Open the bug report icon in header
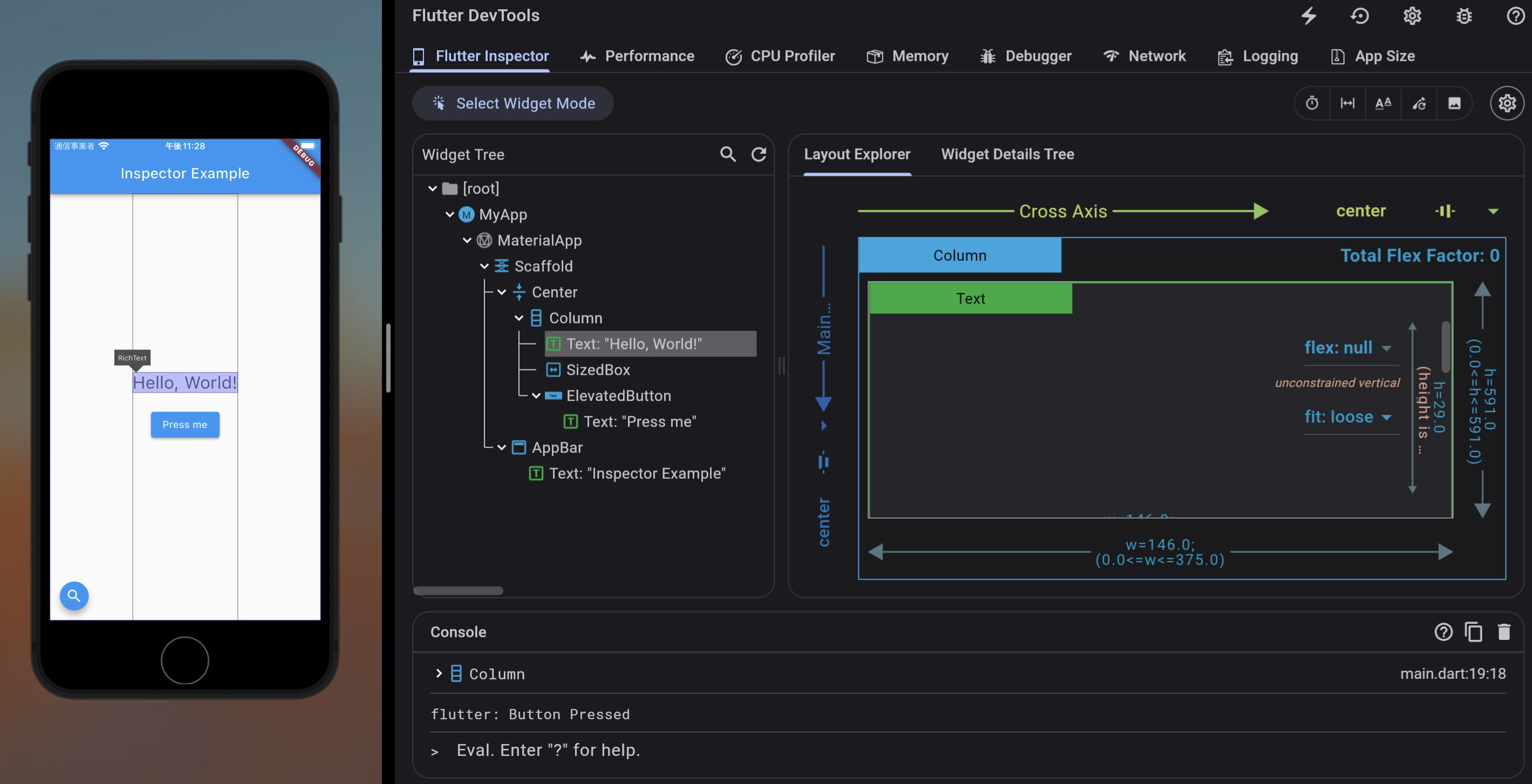The width and height of the screenshot is (1532, 784). pyautogui.click(x=1463, y=16)
